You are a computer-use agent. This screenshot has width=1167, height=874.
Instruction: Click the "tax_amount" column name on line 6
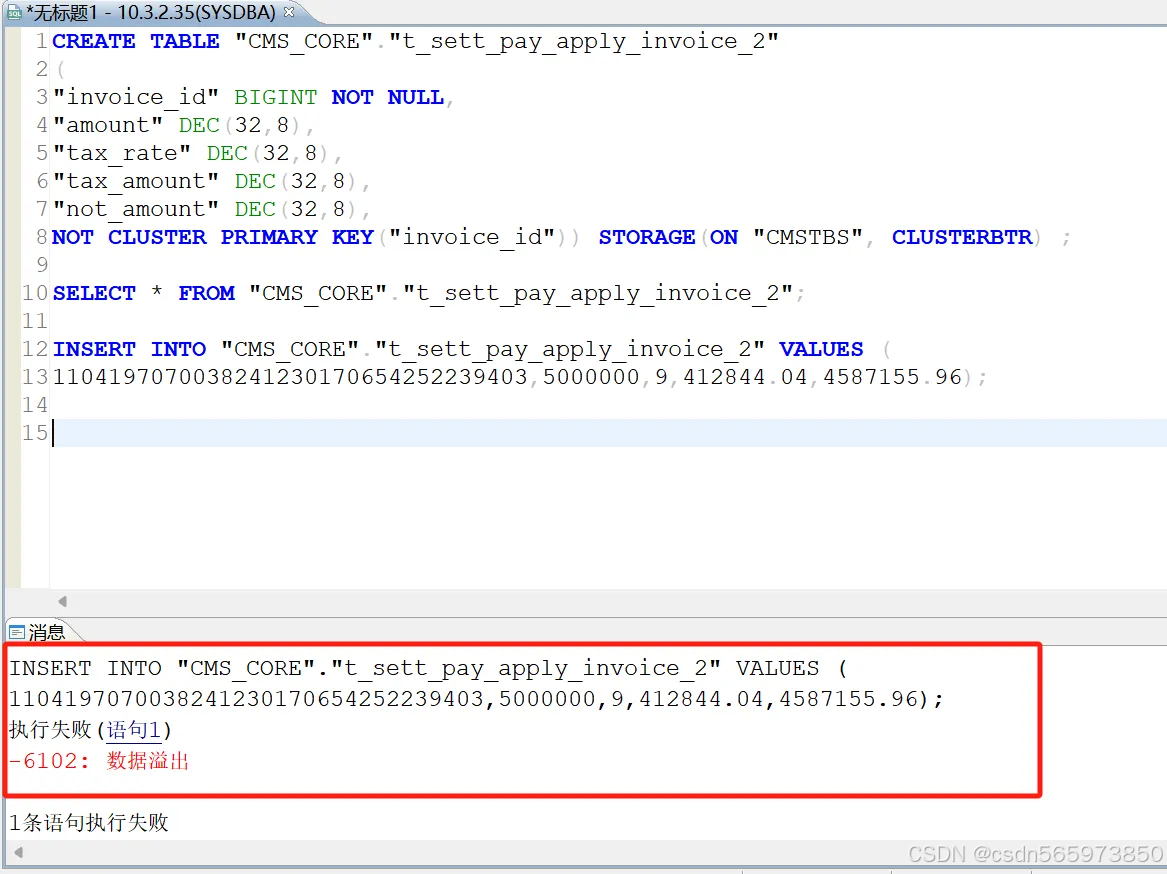tap(136, 181)
